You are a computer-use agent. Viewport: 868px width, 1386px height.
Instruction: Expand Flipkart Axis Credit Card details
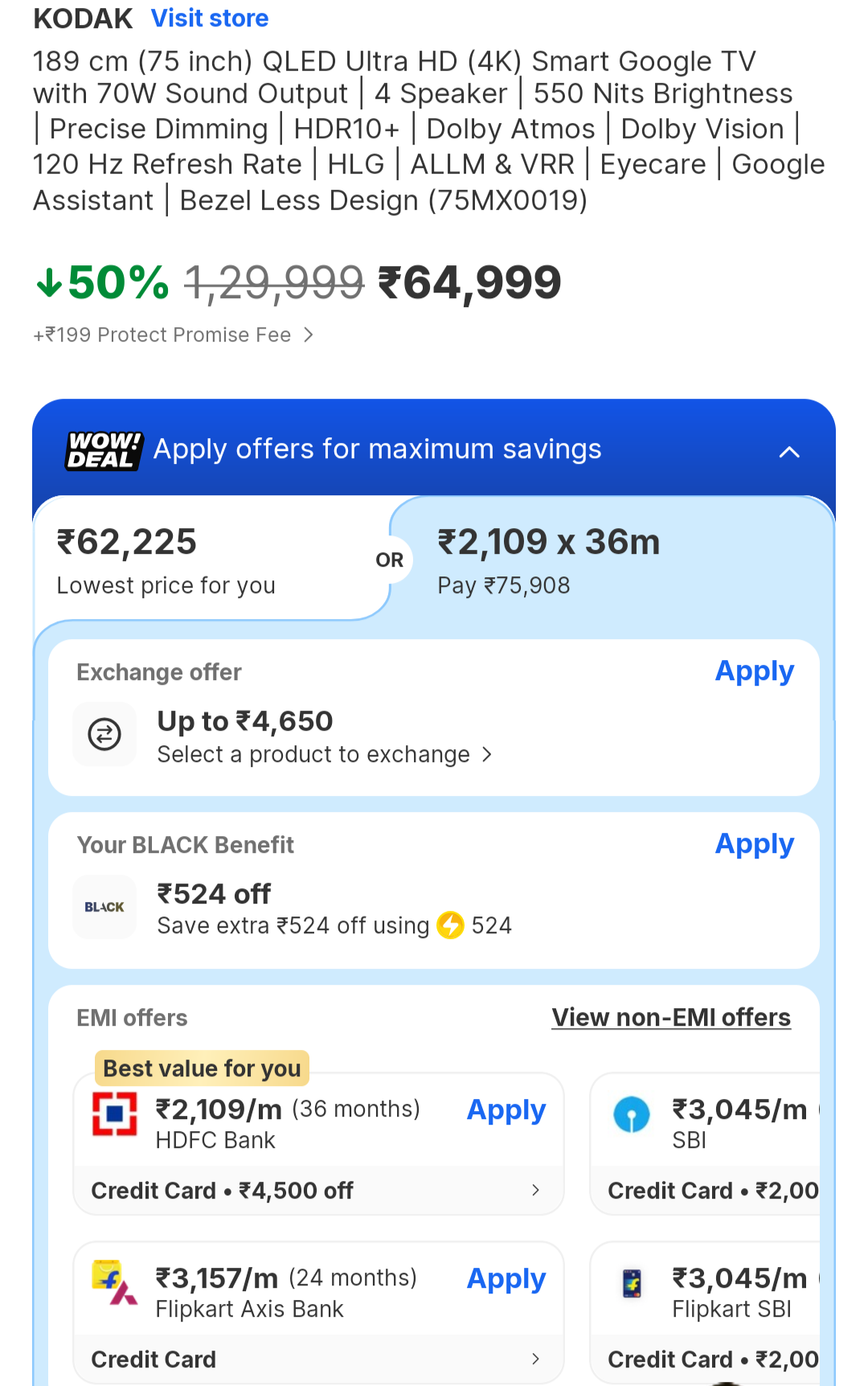[535, 1359]
